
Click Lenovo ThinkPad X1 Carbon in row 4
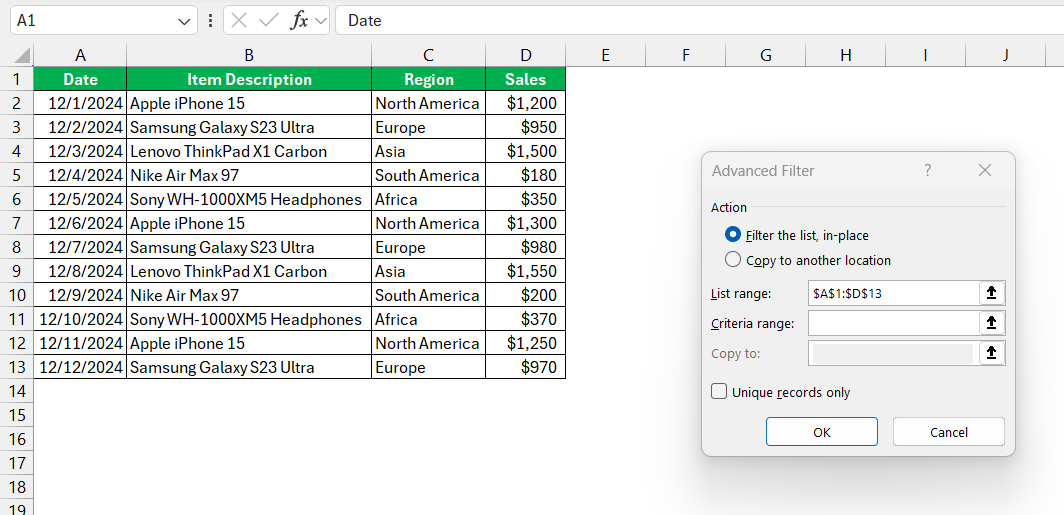pyautogui.click(x=249, y=151)
